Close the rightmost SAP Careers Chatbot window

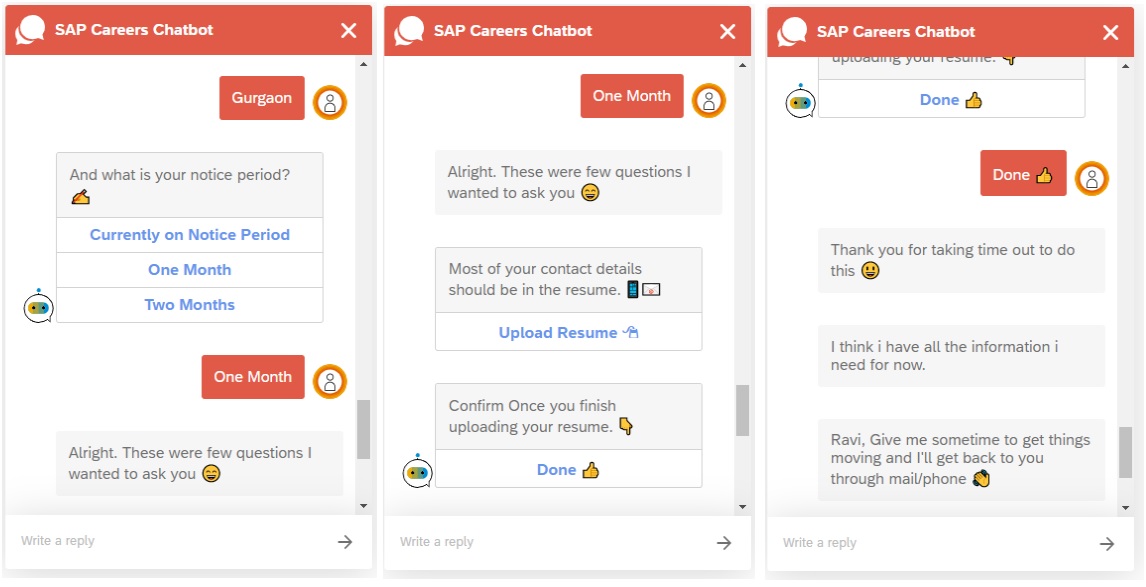click(1110, 32)
